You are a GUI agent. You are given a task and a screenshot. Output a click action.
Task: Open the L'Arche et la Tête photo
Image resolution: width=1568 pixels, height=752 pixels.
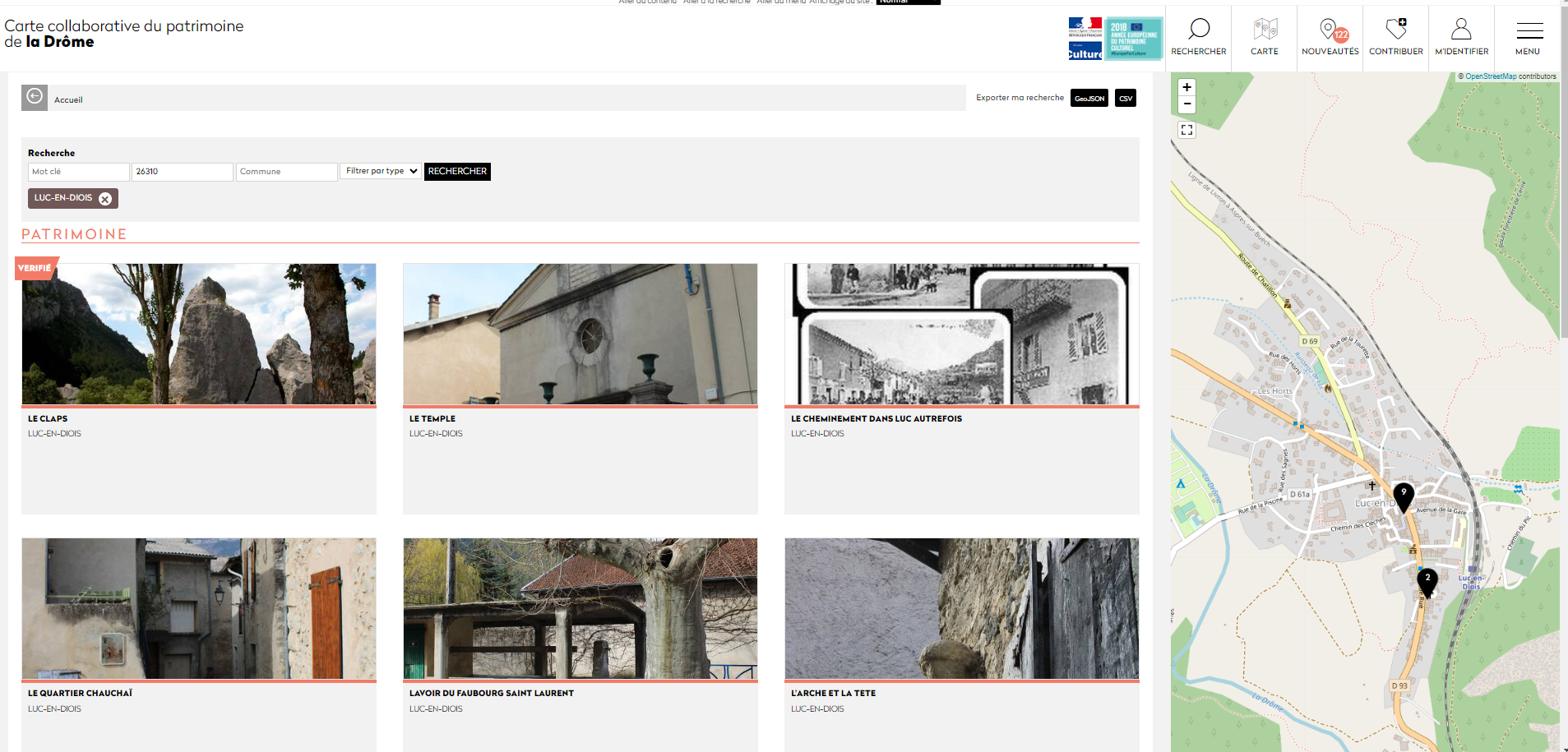point(962,608)
